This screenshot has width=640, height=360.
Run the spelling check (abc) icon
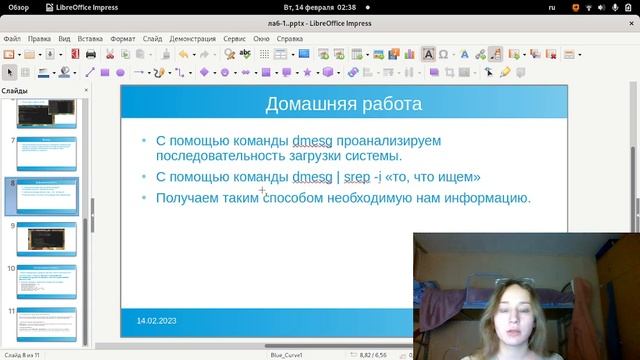coord(245,54)
